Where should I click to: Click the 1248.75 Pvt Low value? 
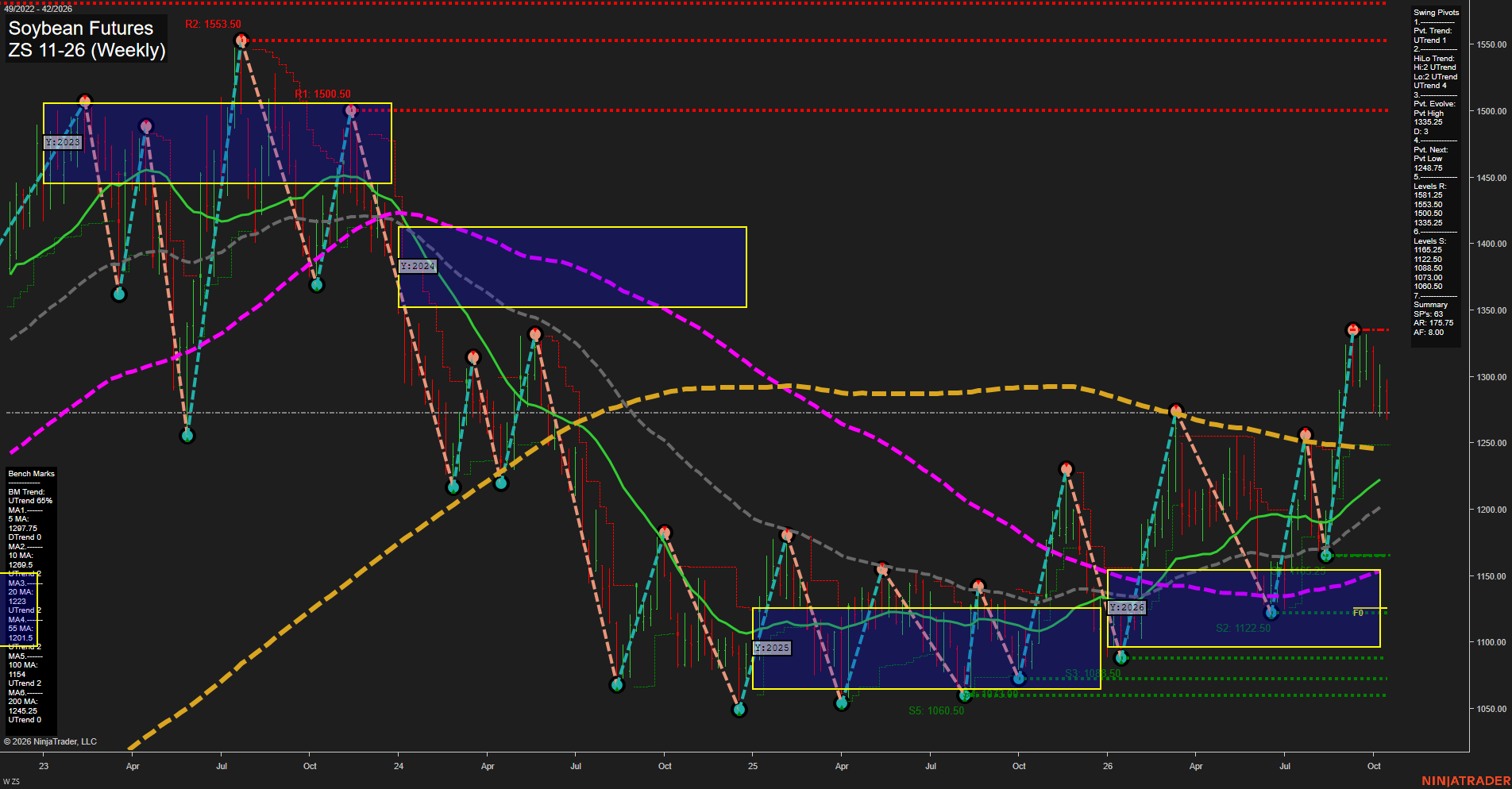click(1428, 168)
